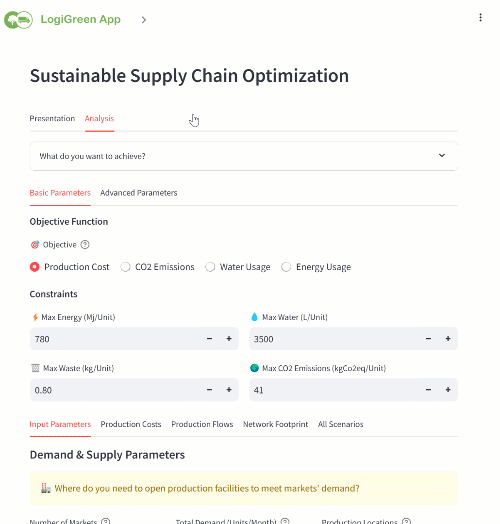Open the three-dot main menu
Image resolution: width=500 pixels, height=524 pixels.
(480, 17)
